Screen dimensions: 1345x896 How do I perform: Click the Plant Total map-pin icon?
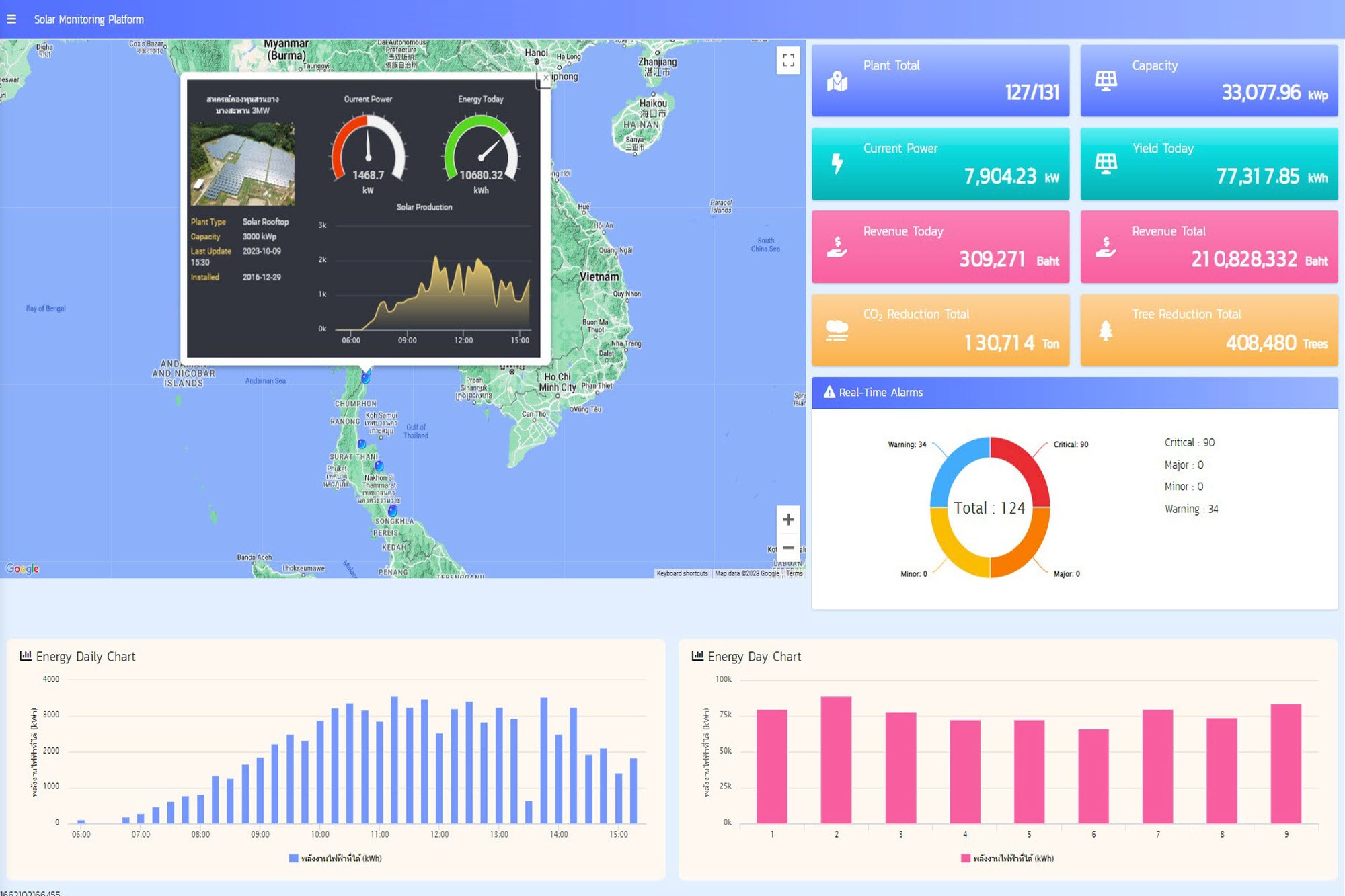tap(837, 81)
